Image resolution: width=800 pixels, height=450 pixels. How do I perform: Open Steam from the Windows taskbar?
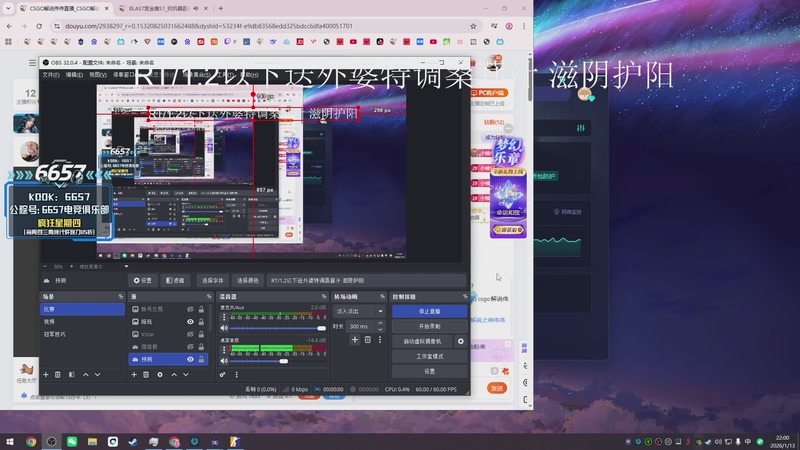coord(133,441)
